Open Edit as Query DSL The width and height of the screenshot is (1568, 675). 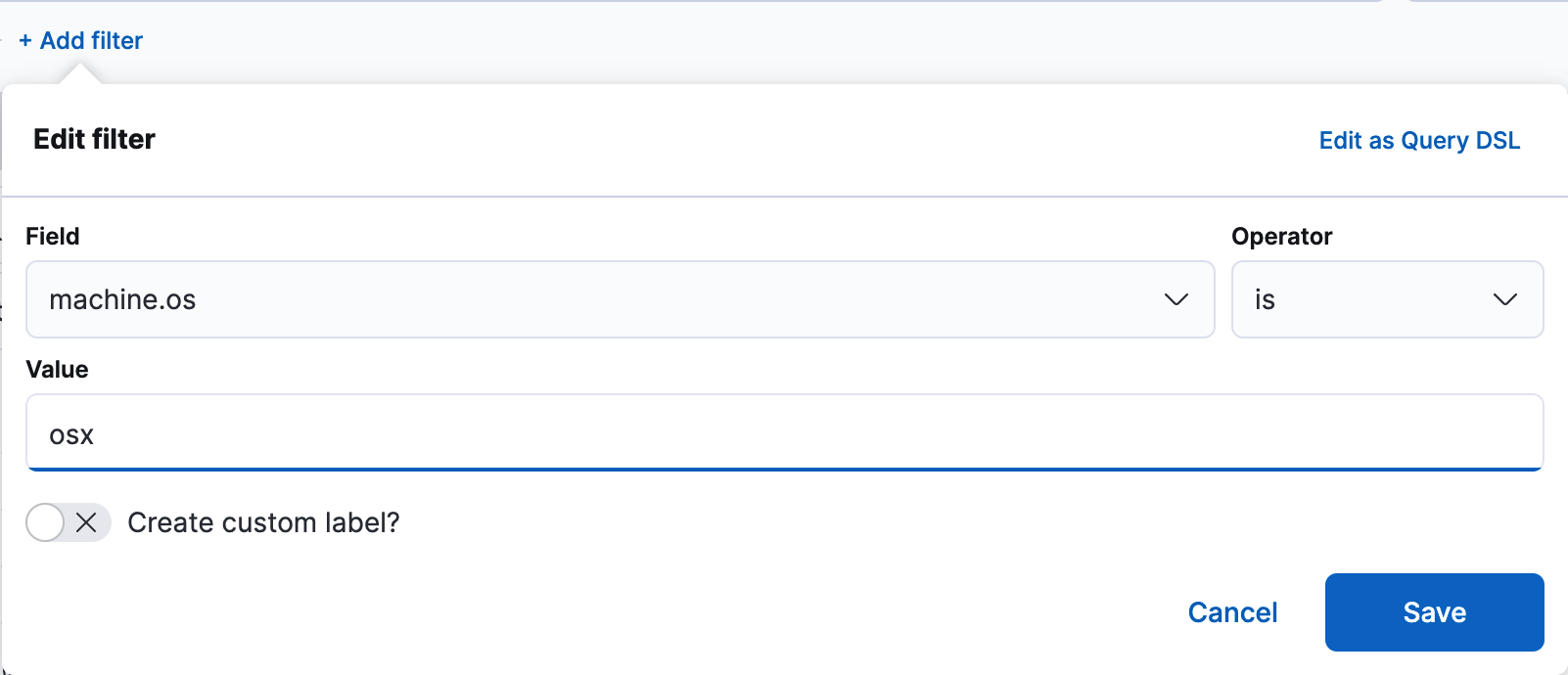[1419, 140]
